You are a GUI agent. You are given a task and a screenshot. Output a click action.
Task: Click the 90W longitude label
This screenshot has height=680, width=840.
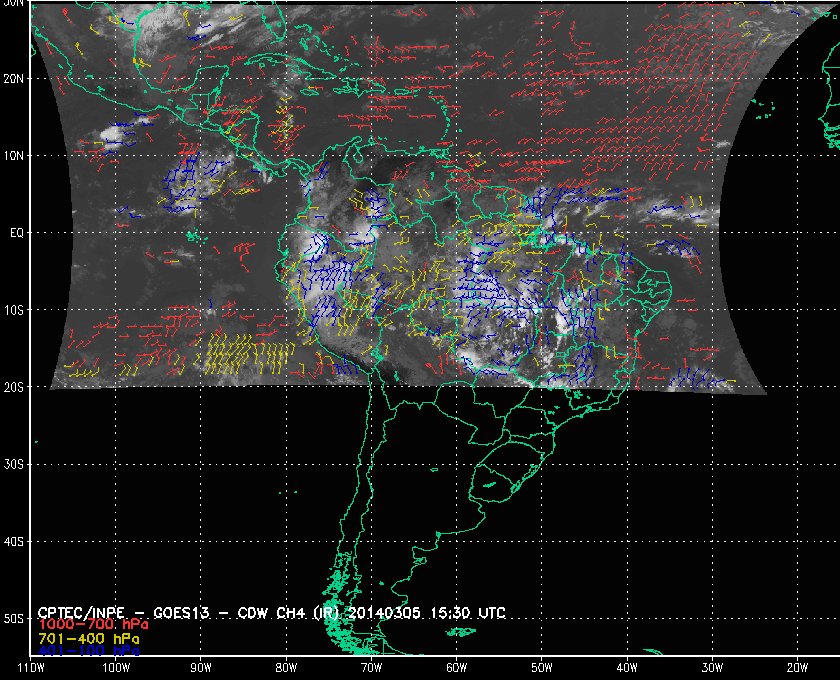pos(201,668)
